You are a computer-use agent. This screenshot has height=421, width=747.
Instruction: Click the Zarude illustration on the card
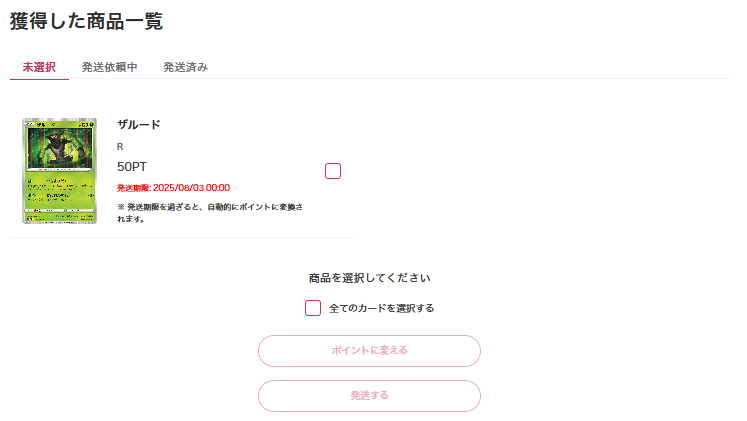click(60, 148)
